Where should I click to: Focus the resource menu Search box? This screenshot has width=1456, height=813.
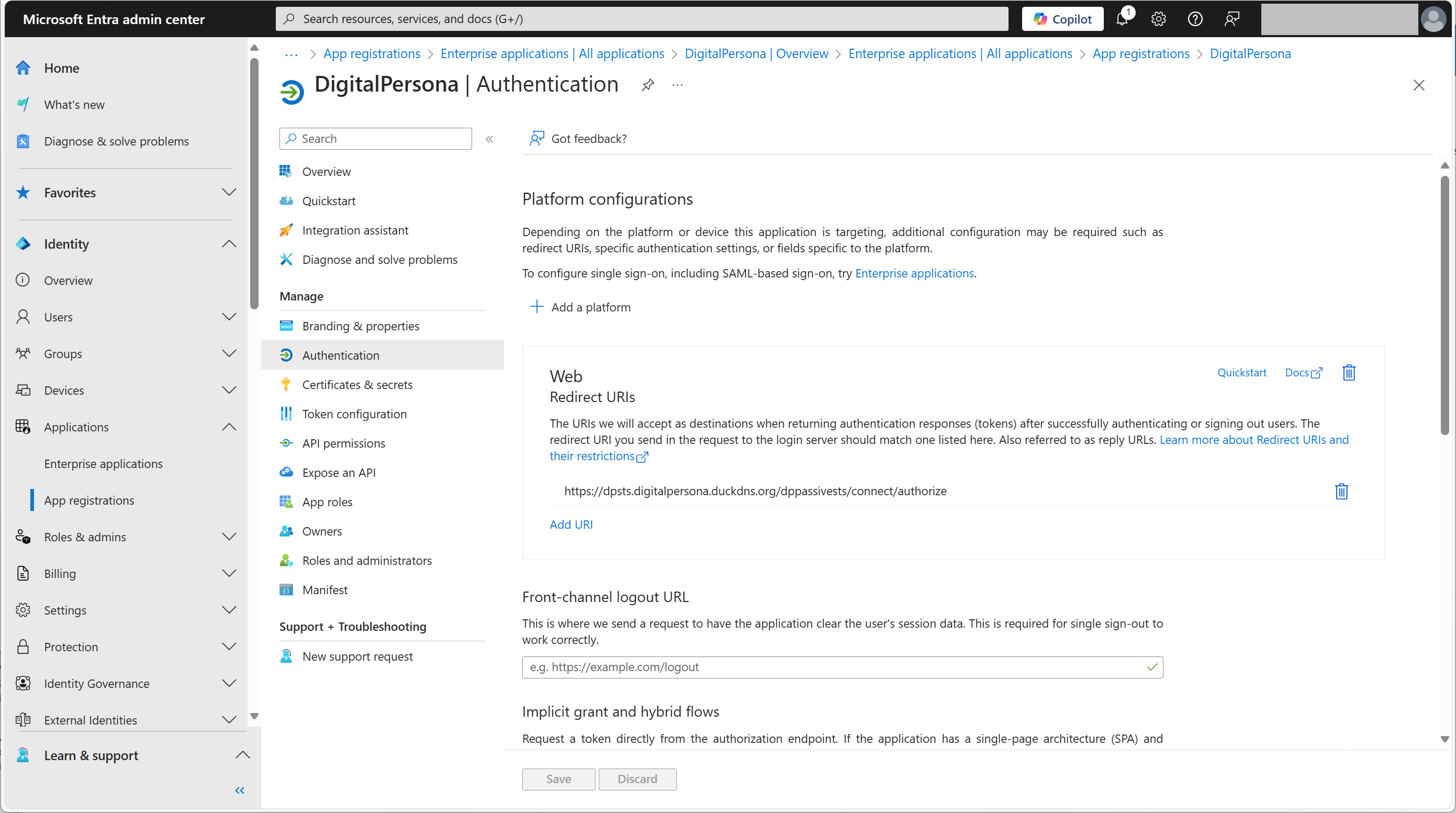pyautogui.click(x=375, y=139)
